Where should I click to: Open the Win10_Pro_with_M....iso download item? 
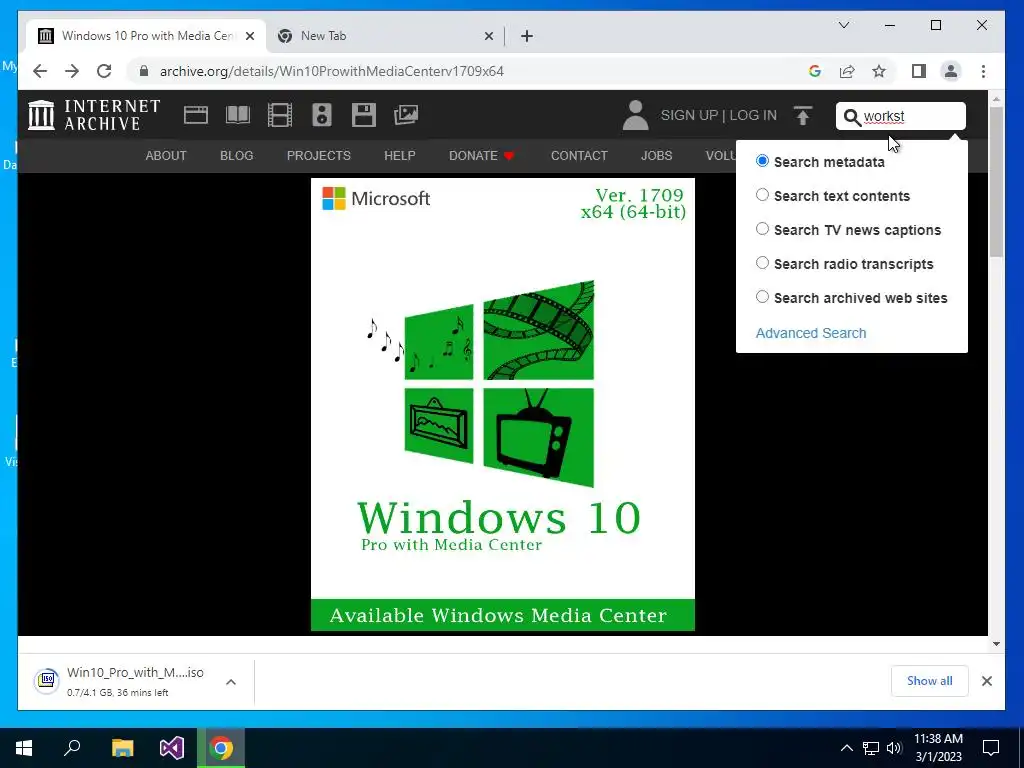135,681
